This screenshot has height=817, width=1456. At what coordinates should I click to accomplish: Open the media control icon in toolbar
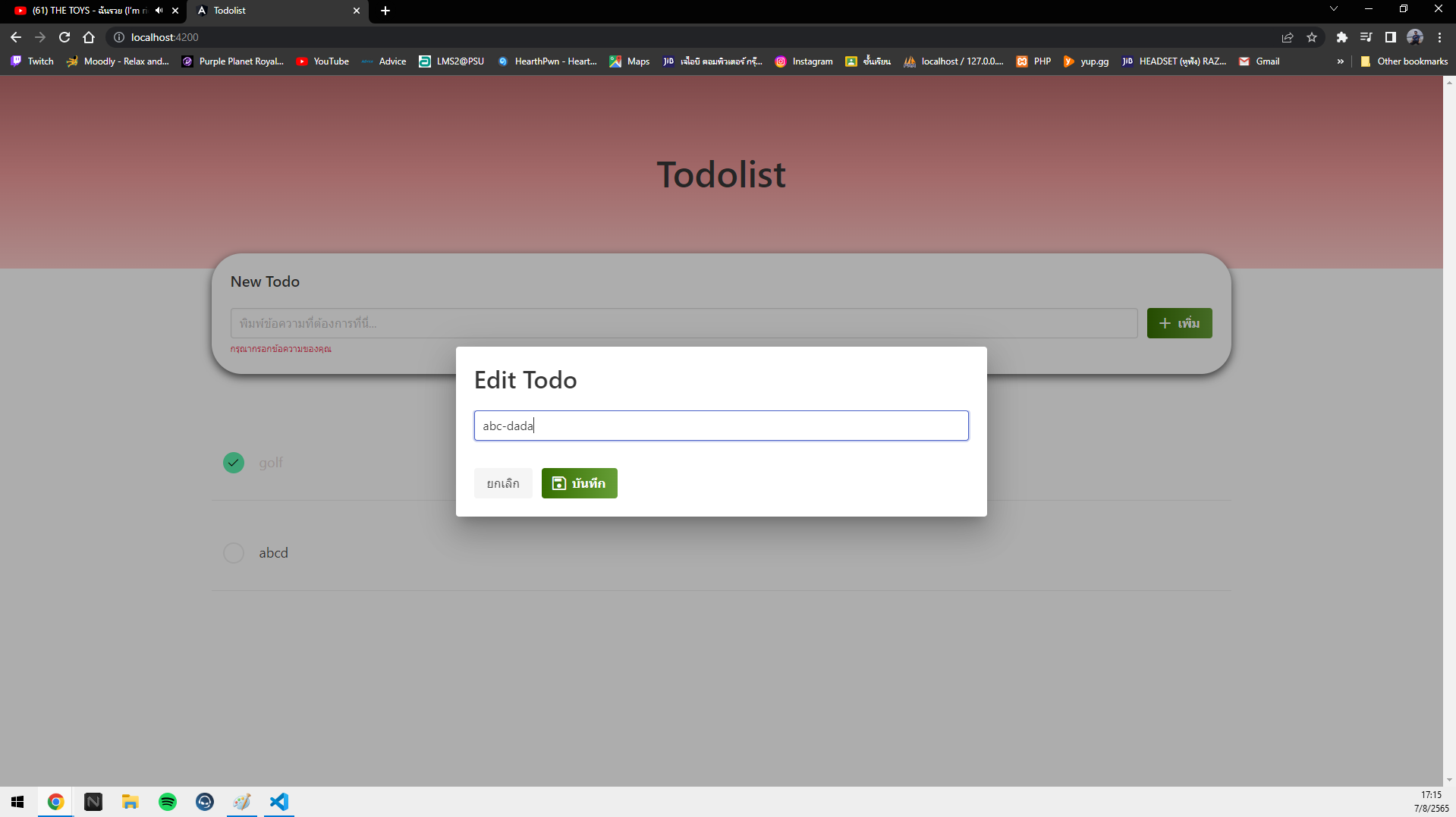tap(1366, 37)
